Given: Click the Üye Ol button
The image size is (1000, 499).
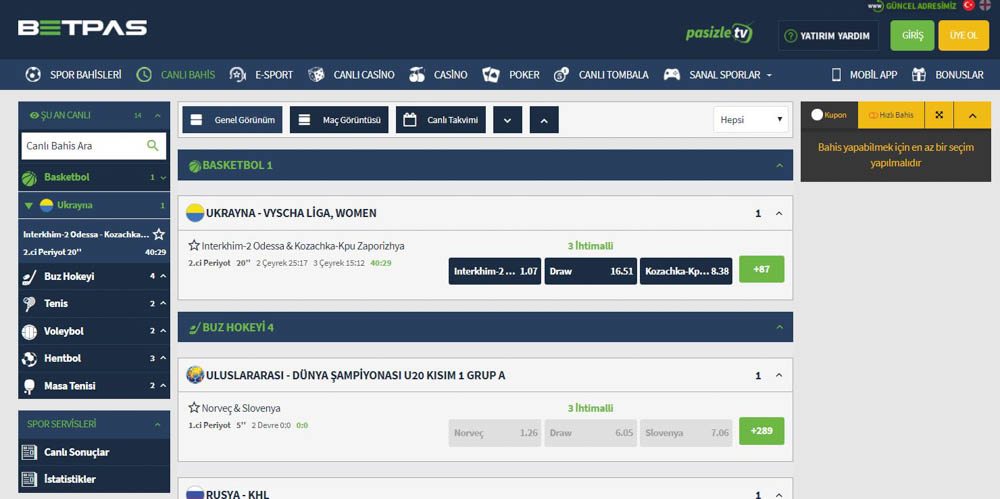Looking at the screenshot, I should point(963,36).
